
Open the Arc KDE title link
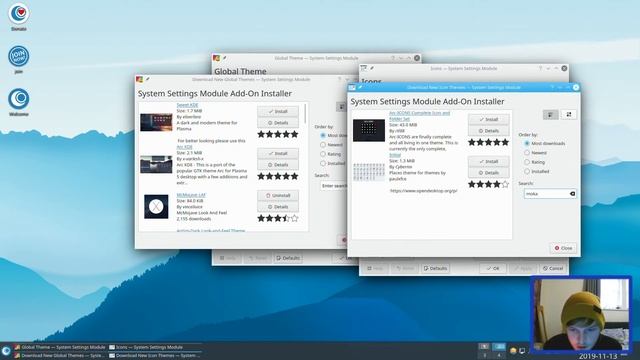[x=184, y=147]
